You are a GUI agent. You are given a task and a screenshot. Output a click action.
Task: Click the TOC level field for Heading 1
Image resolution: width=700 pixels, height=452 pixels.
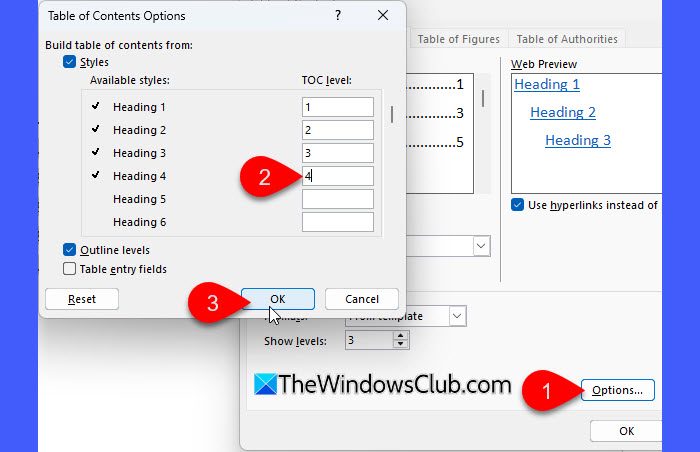pyautogui.click(x=337, y=107)
